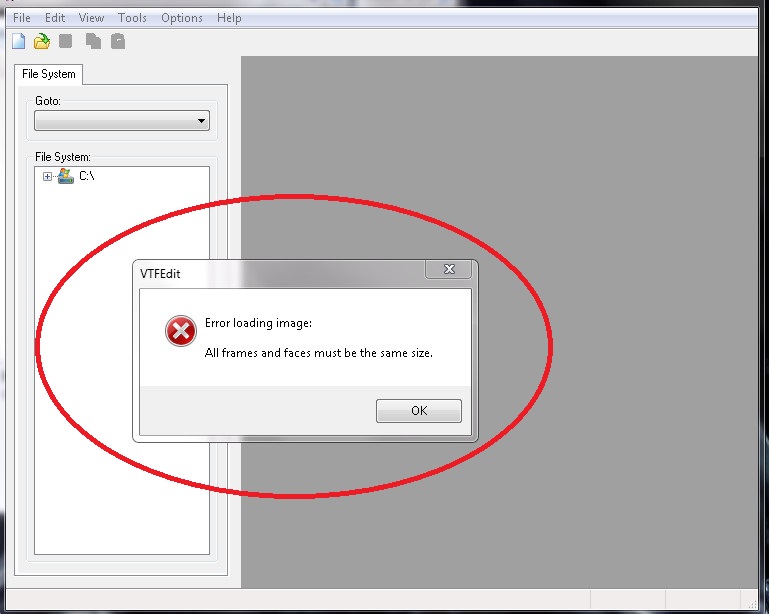Open the View menu
This screenshot has height=614, width=769.
(91, 18)
